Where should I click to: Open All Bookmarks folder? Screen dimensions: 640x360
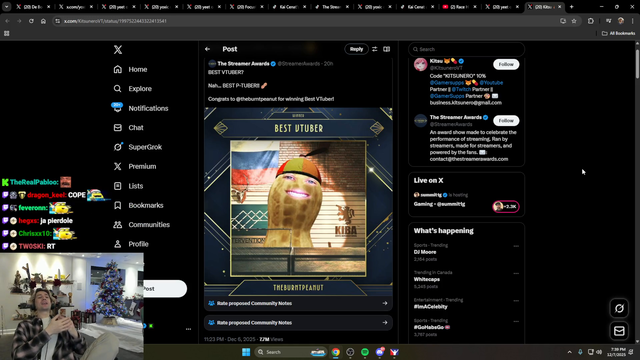point(618,33)
